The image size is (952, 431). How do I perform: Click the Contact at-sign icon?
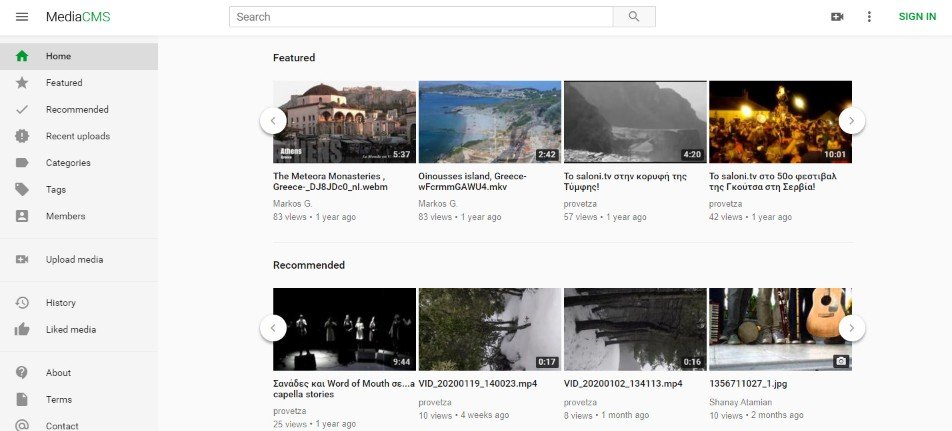point(22,426)
